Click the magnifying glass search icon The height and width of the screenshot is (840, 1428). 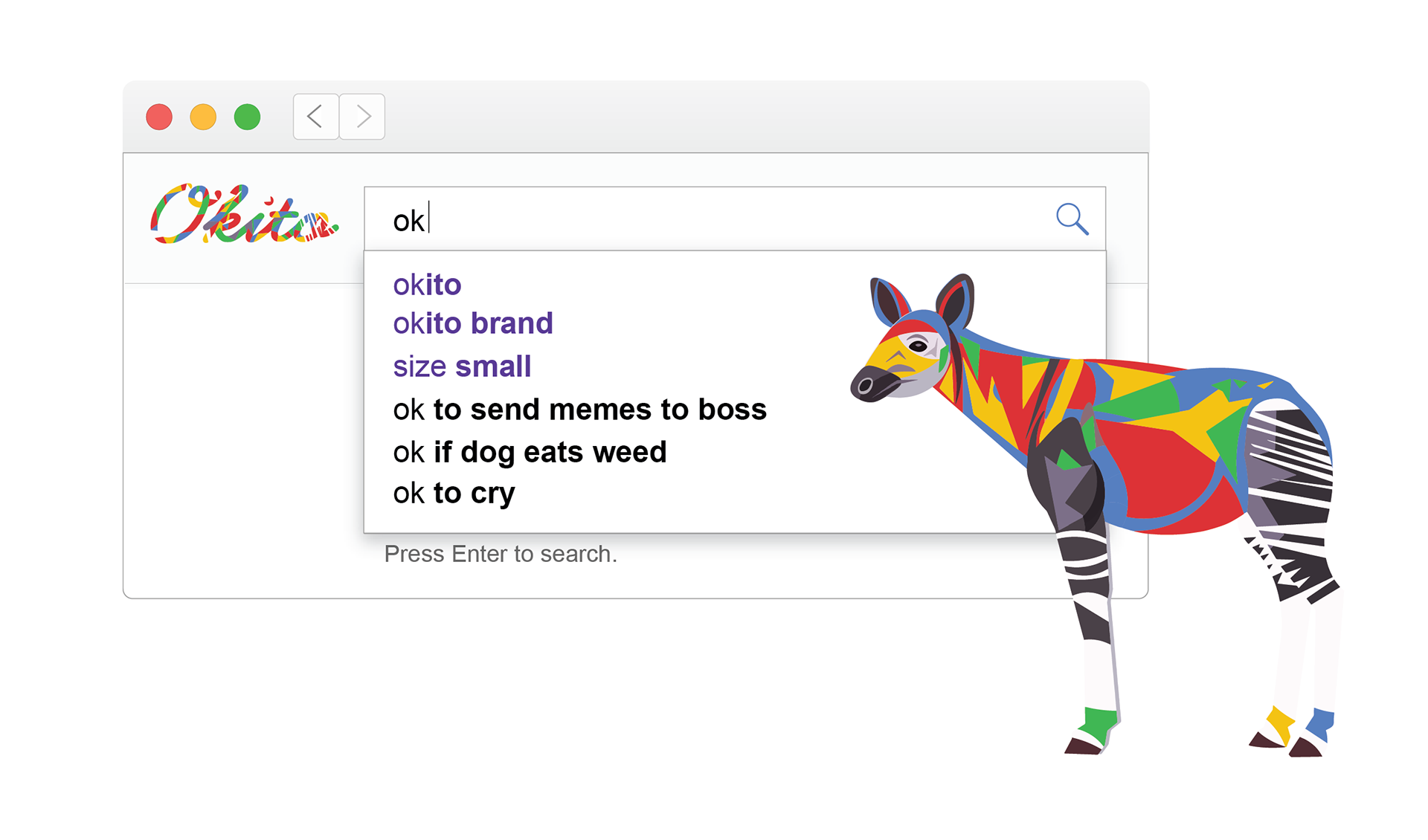(1072, 219)
